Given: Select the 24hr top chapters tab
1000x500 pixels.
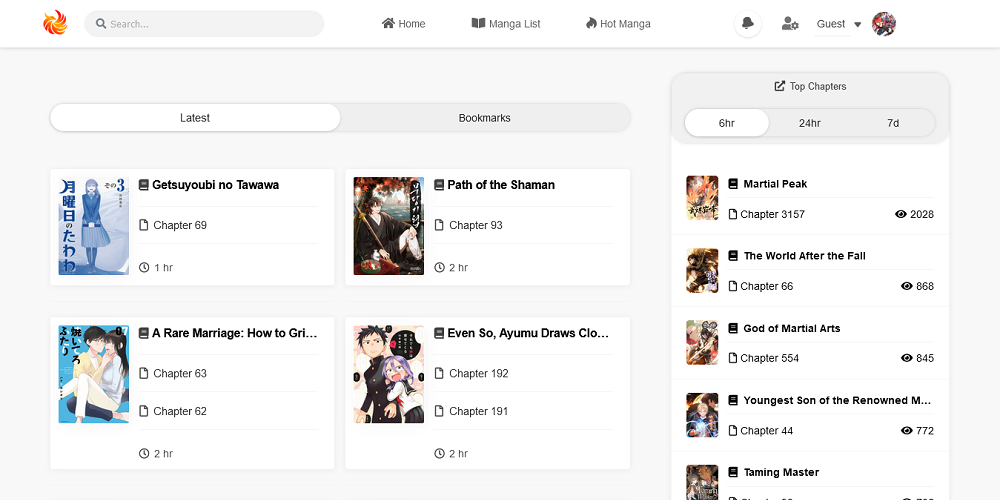Looking at the screenshot, I should coord(810,123).
